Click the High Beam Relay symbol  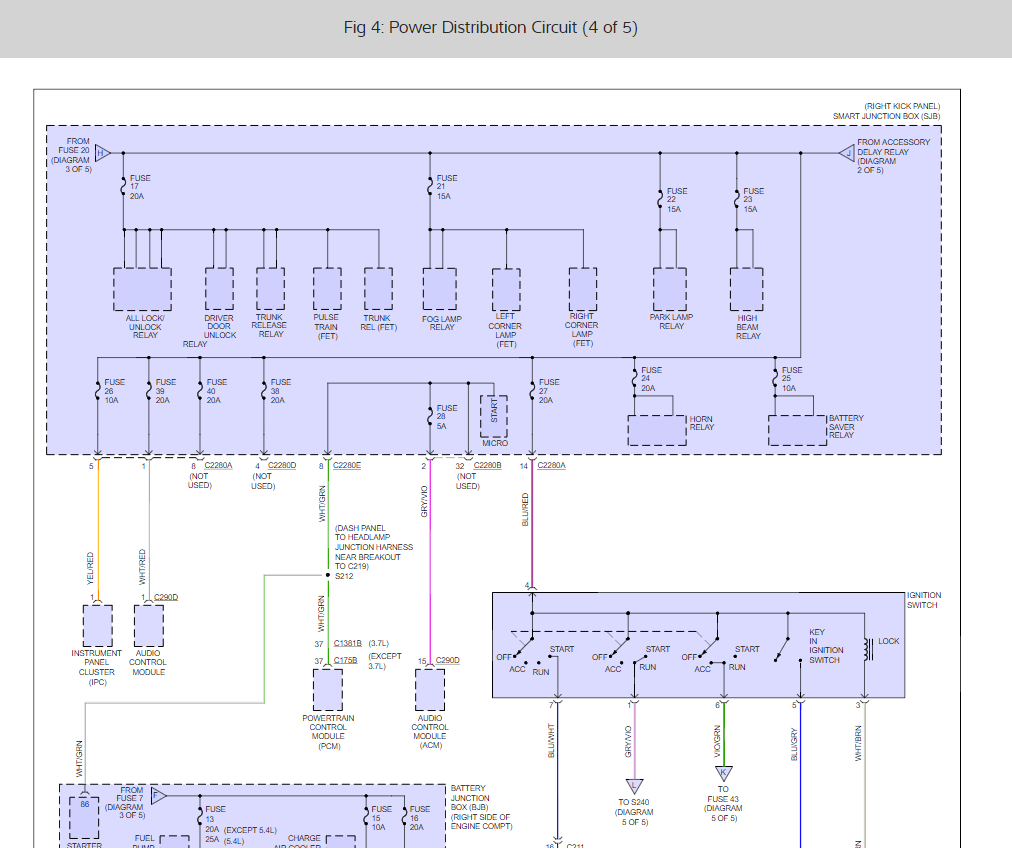(x=747, y=289)
